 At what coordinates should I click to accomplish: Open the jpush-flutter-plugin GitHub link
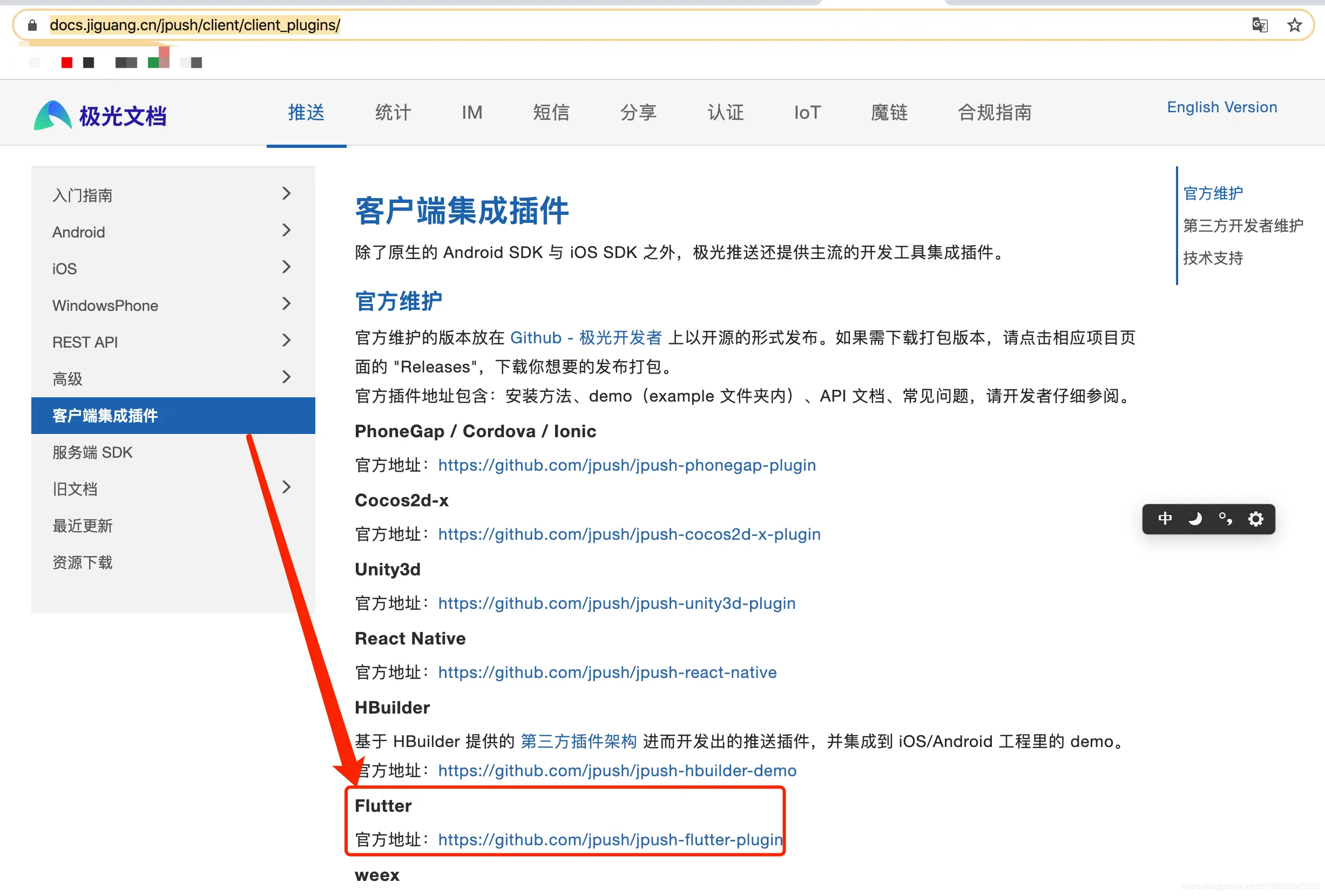click(609, 839)
